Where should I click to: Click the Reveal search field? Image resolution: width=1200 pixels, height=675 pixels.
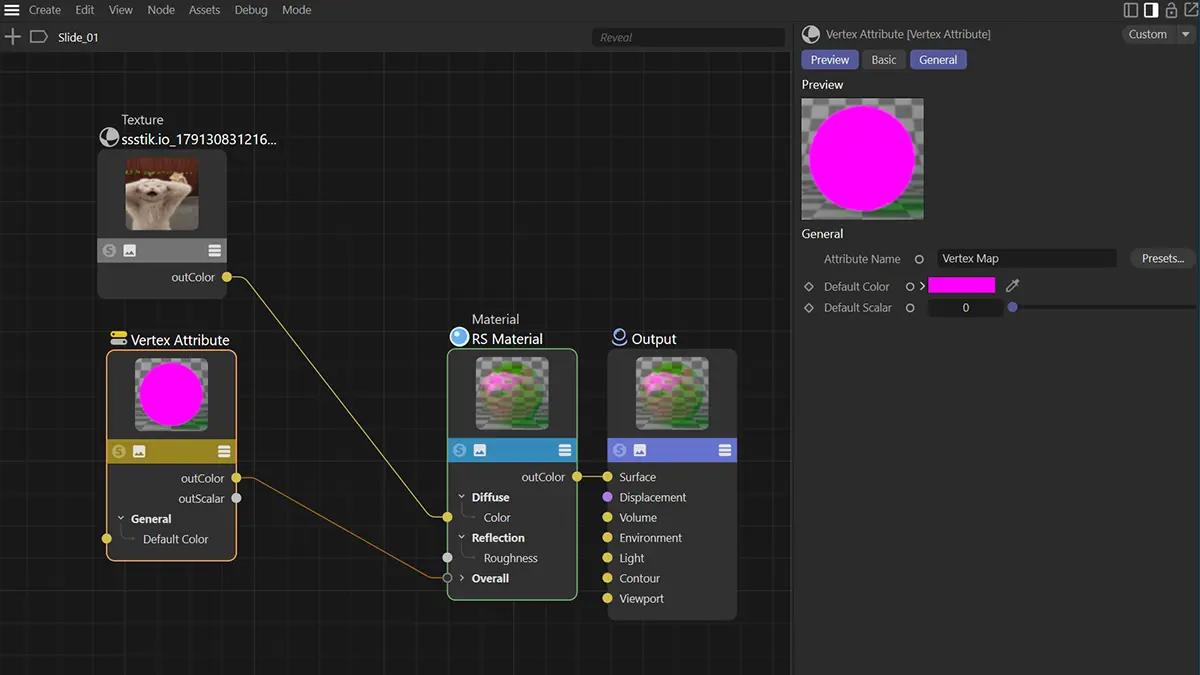[688, 38]
